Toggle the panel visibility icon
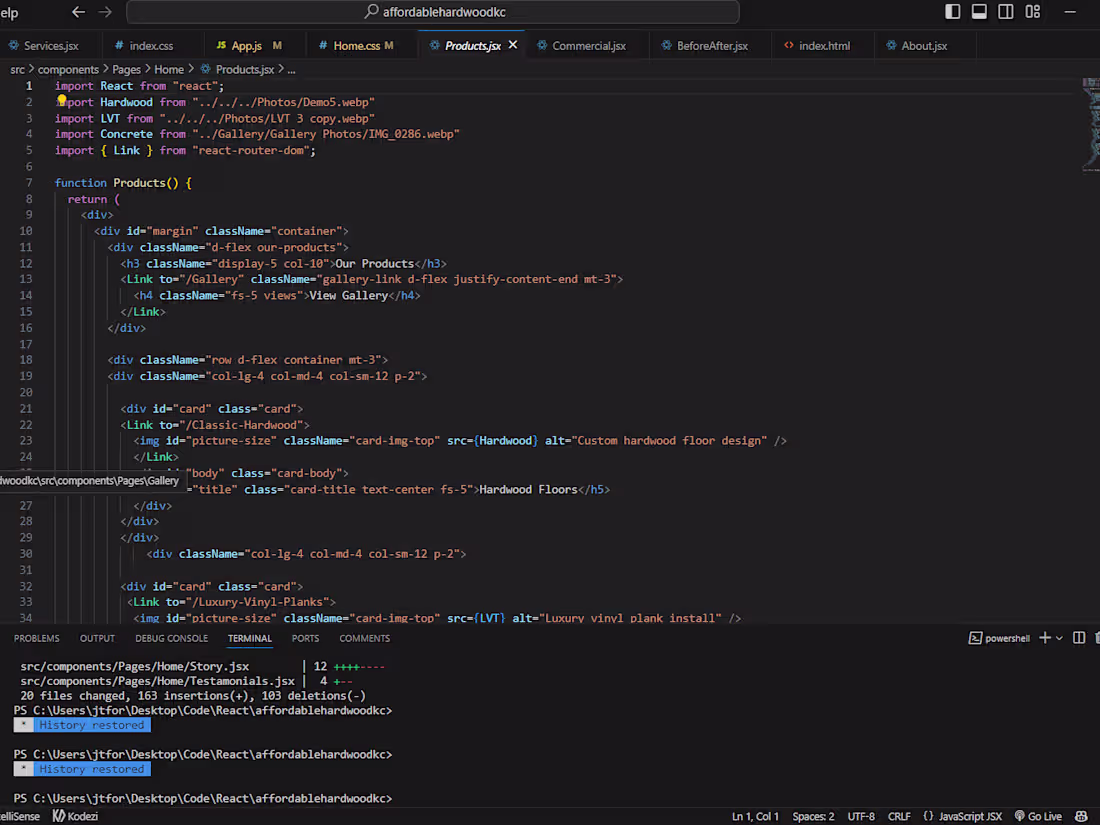Screen dimensions: 1100x825 pyautogui.click(x=980, y=10)
